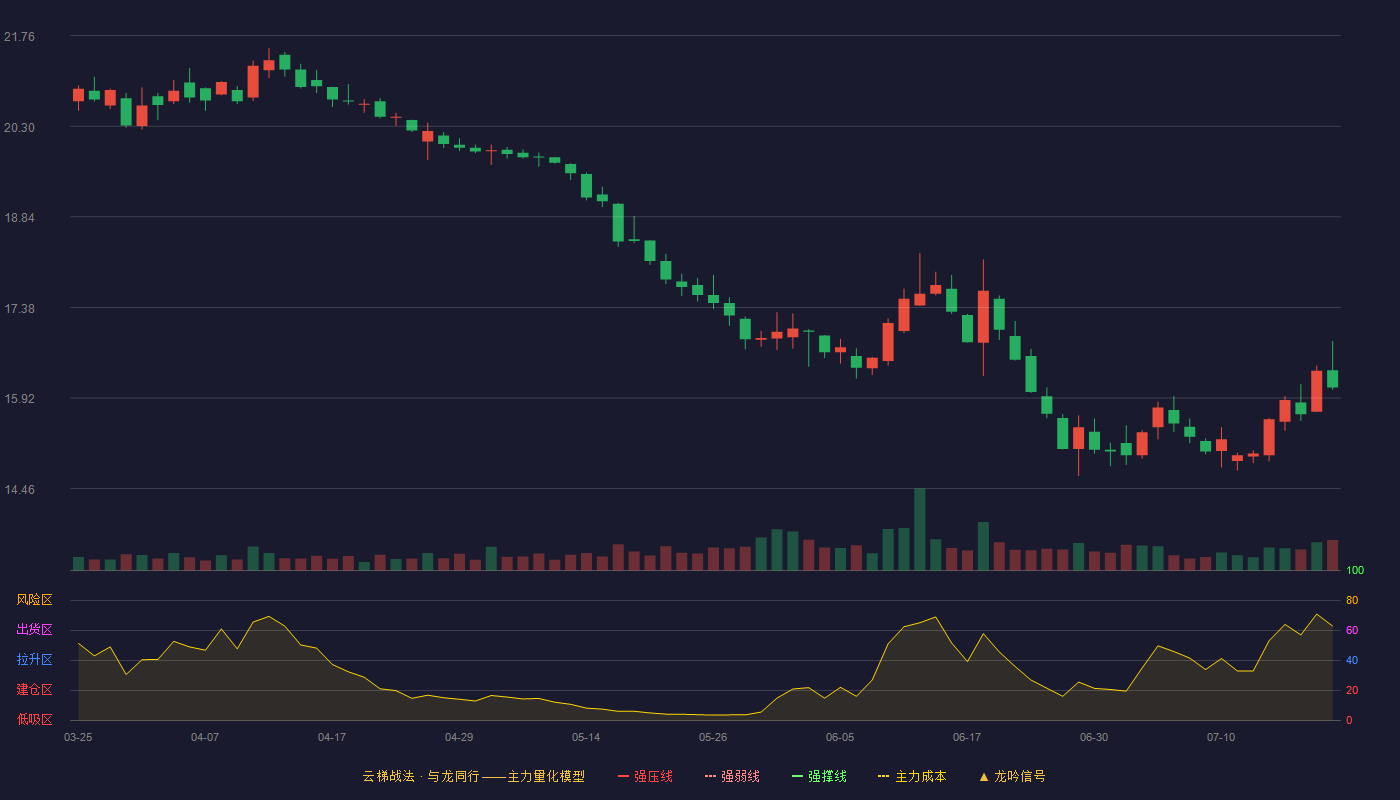
Task: Click the 07-10 date label
Action: pyautogui.click(x=1221, y=737)
